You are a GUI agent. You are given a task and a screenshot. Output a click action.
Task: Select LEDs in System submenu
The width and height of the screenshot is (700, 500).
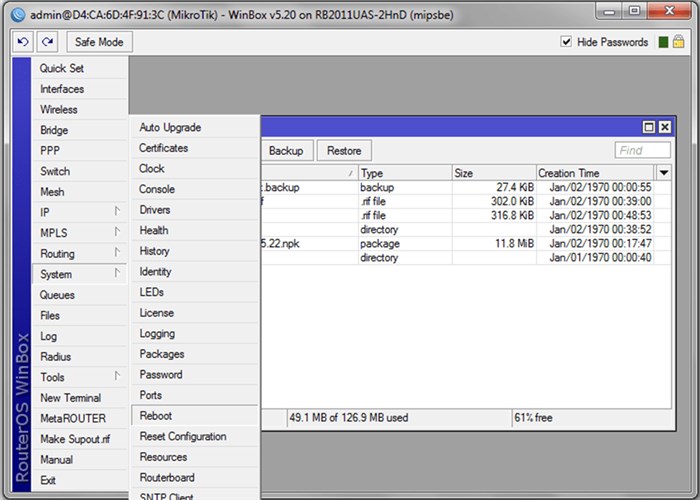tap(195, 292)
